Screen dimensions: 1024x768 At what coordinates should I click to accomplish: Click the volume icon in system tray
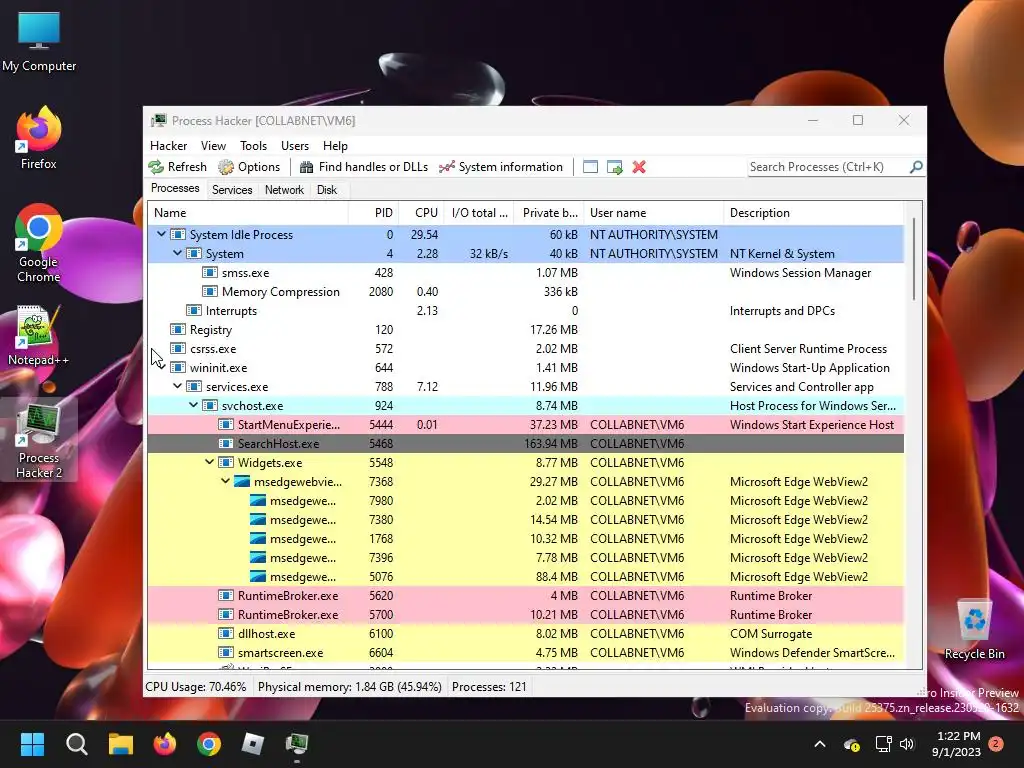[907, 744]
